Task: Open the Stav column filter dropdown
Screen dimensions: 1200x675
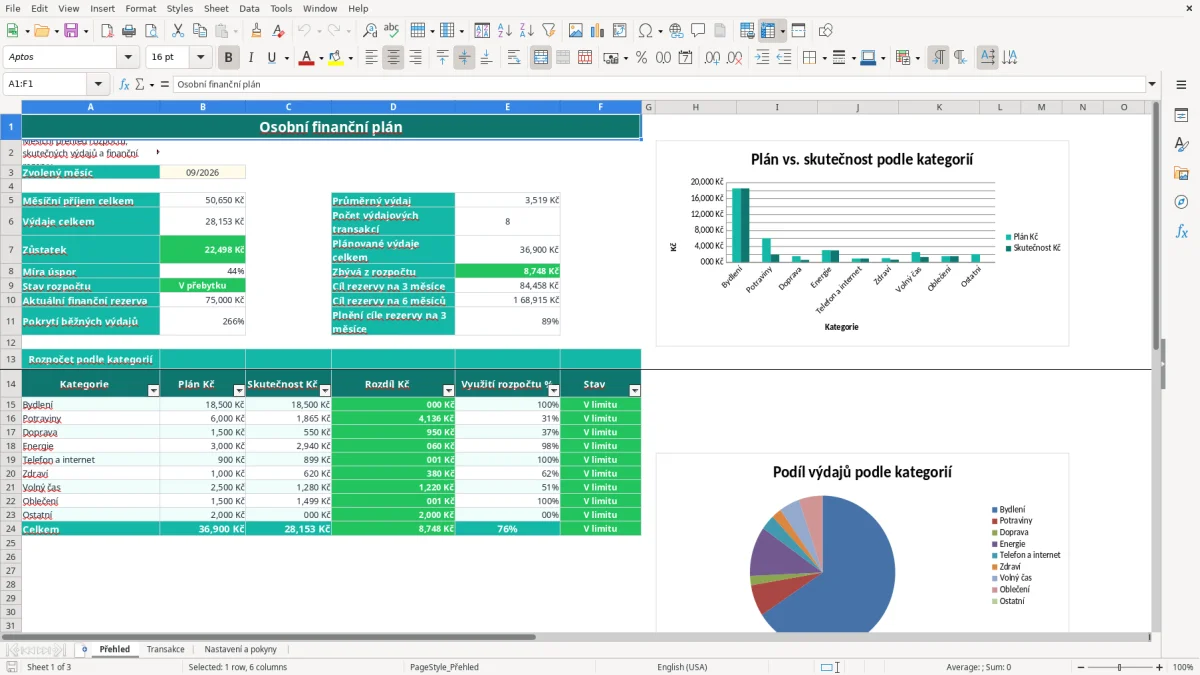Action: (x=634, y=391)
